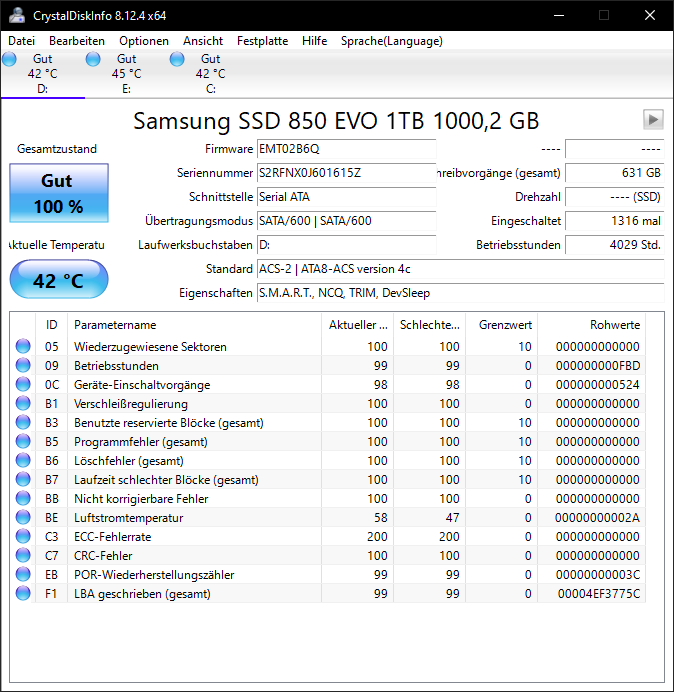Click the next disk arrow button
Screen dimensions: 674x692
click(x=653, y=119)
